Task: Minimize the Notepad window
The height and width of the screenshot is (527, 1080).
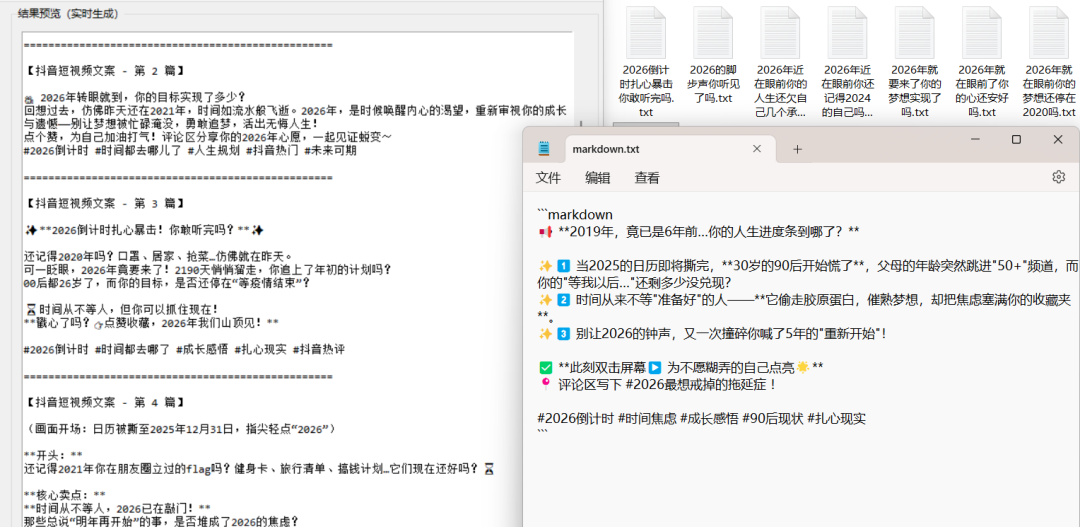Action: [974, 140]
